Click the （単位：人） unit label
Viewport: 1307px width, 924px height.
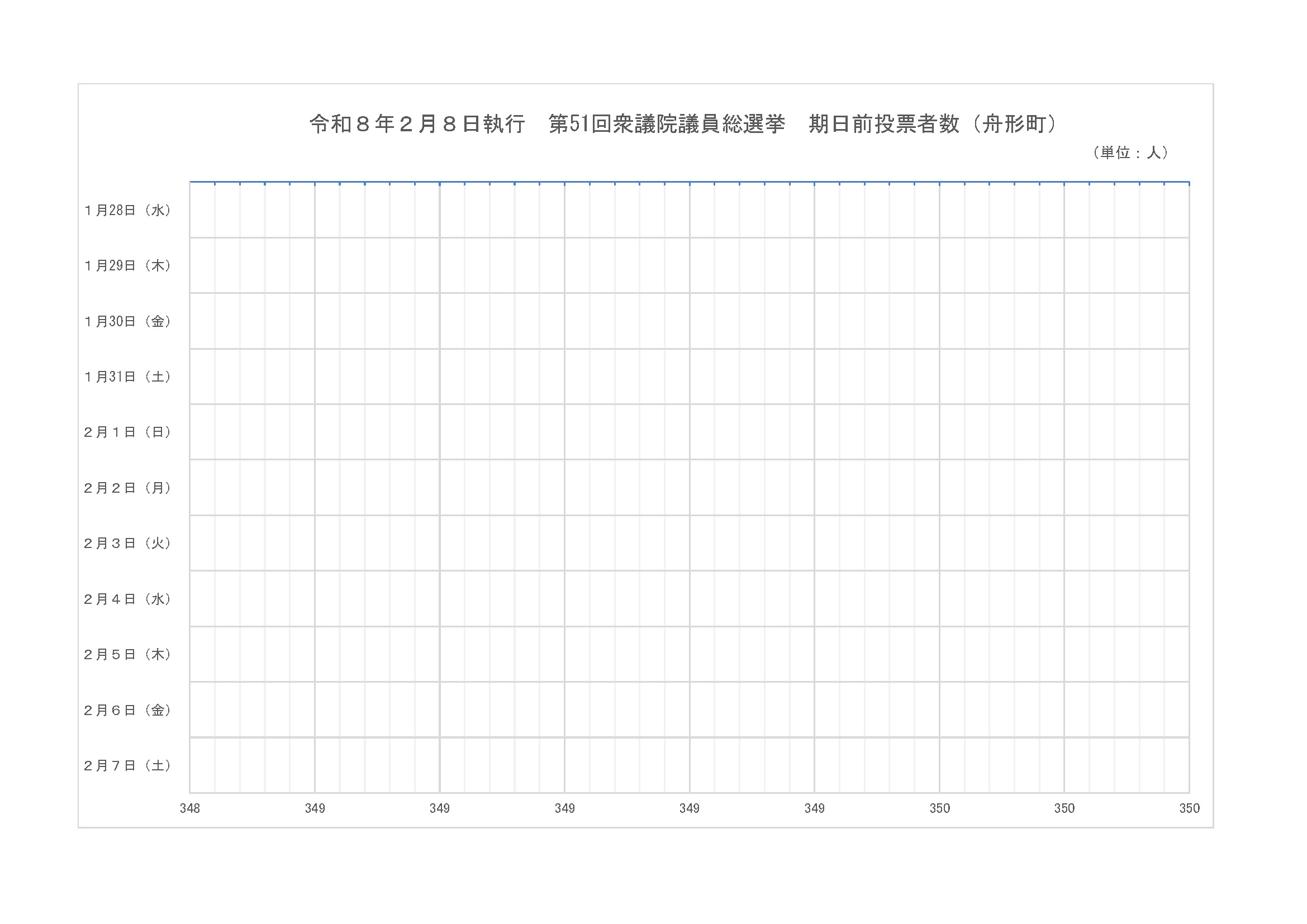click(1130, 153)
